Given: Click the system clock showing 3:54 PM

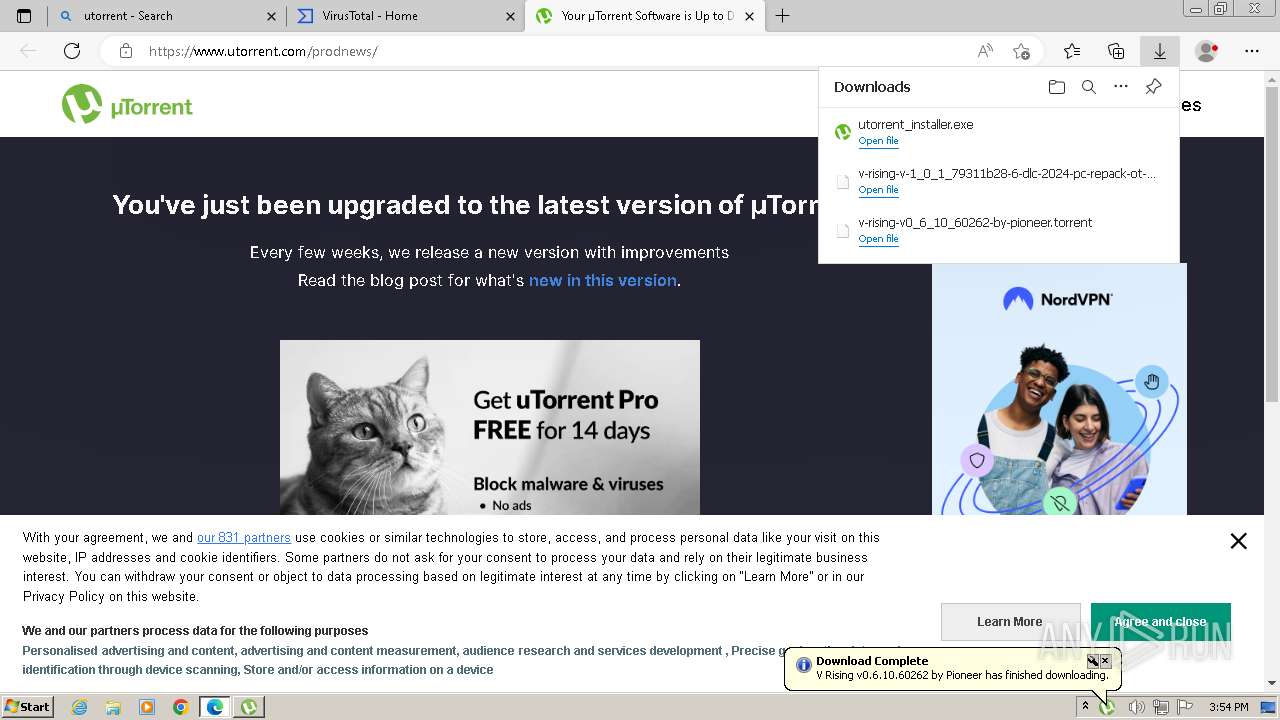Looking at the screenshot, I should point(1228,707).
